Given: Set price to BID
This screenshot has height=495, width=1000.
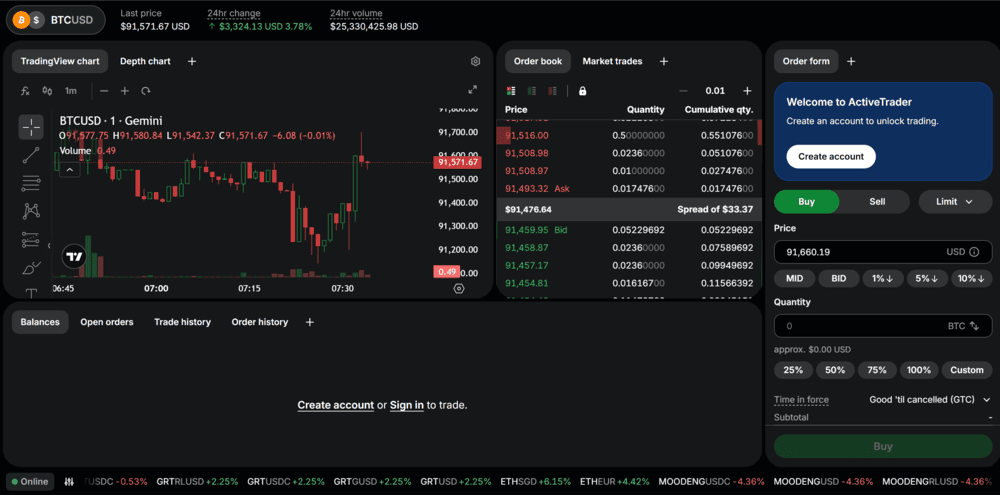Looking at the screenshot, I should click(839, 279).
